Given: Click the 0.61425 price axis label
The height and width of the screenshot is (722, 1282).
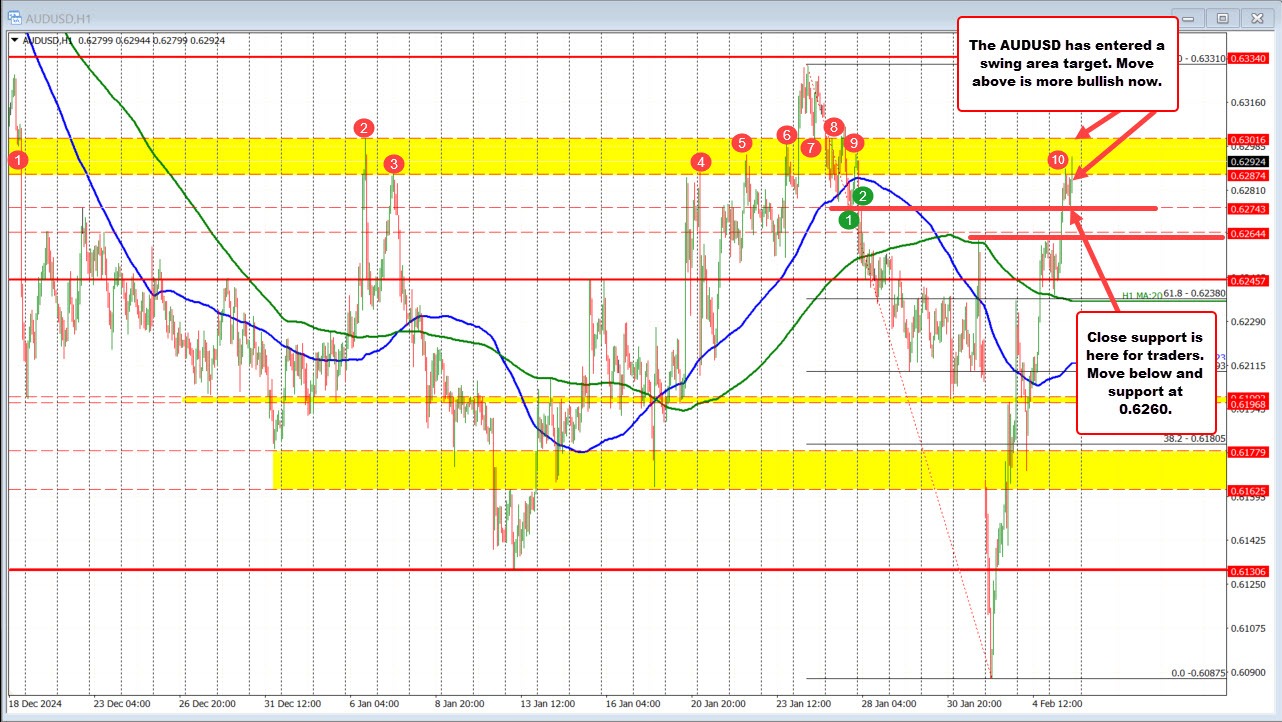Looking at the screenshot, I should [1248, 540].
